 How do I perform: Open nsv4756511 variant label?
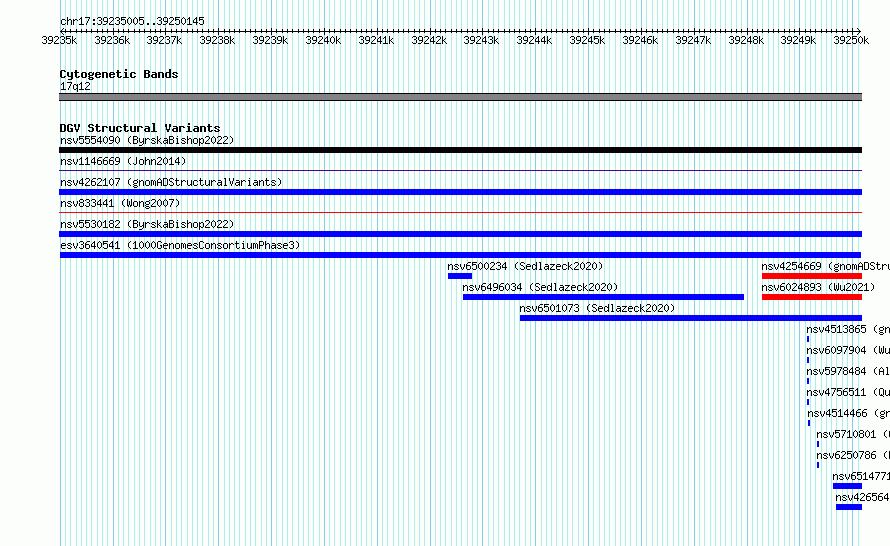pyautogui.click(x=848, y=392)
